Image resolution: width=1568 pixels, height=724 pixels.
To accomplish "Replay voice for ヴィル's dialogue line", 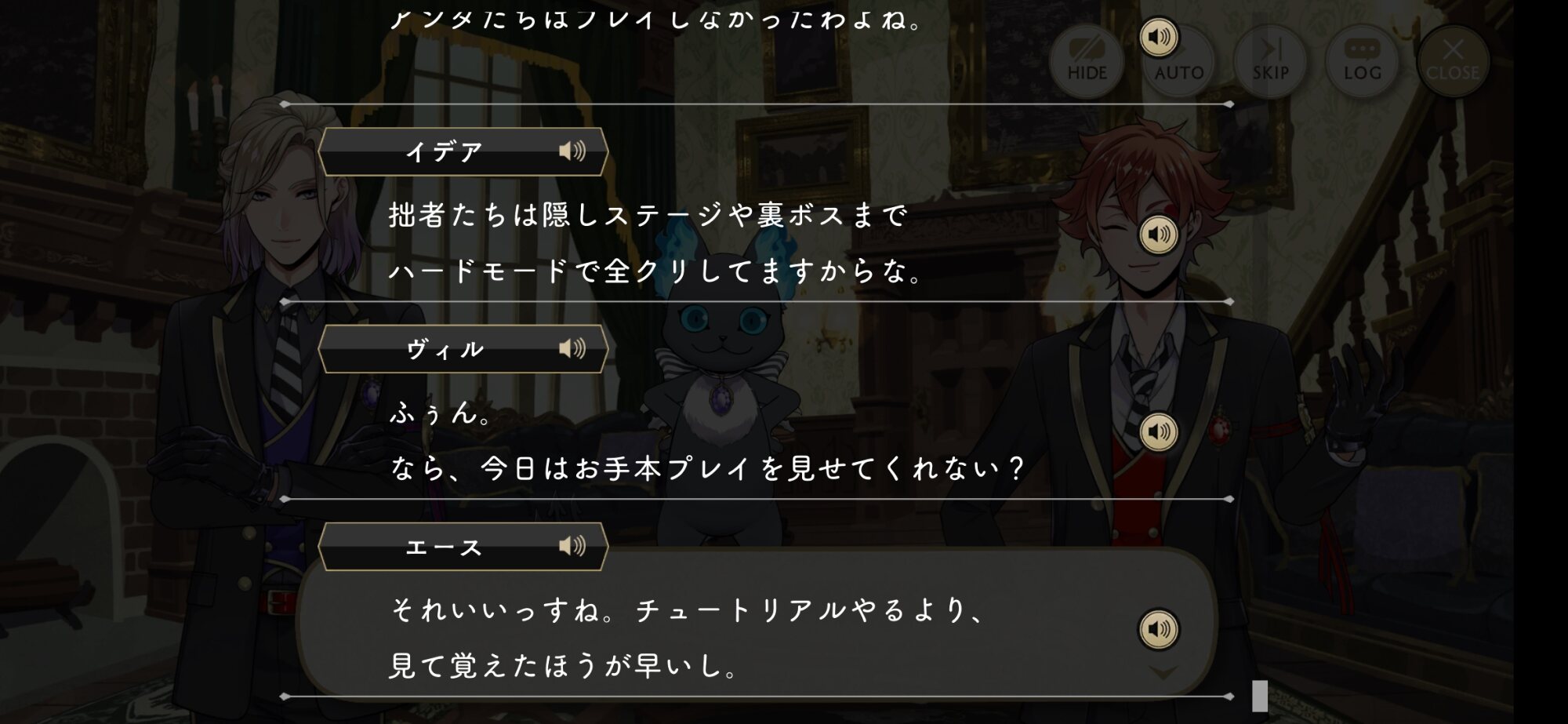I will (1159, 431).
